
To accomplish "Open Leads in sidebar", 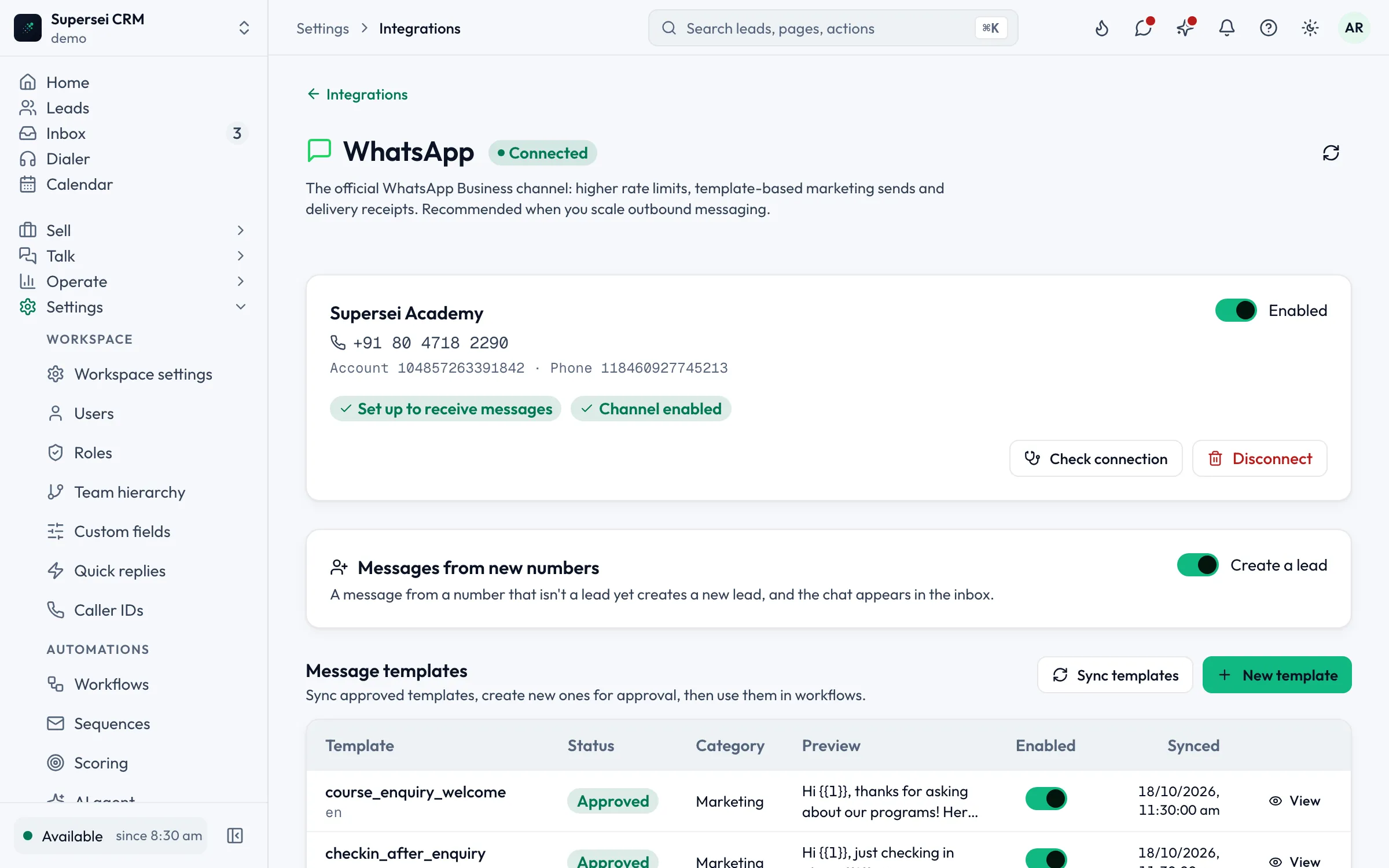I will coord(134,108).
